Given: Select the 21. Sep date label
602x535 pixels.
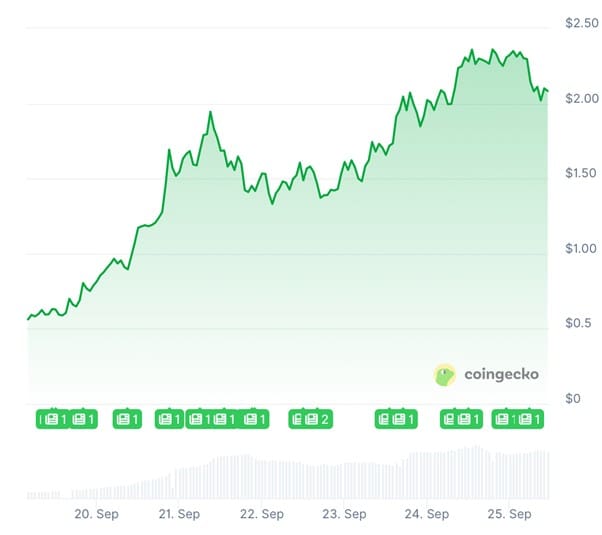Looking at the screenshot, I should coord(179,514).
